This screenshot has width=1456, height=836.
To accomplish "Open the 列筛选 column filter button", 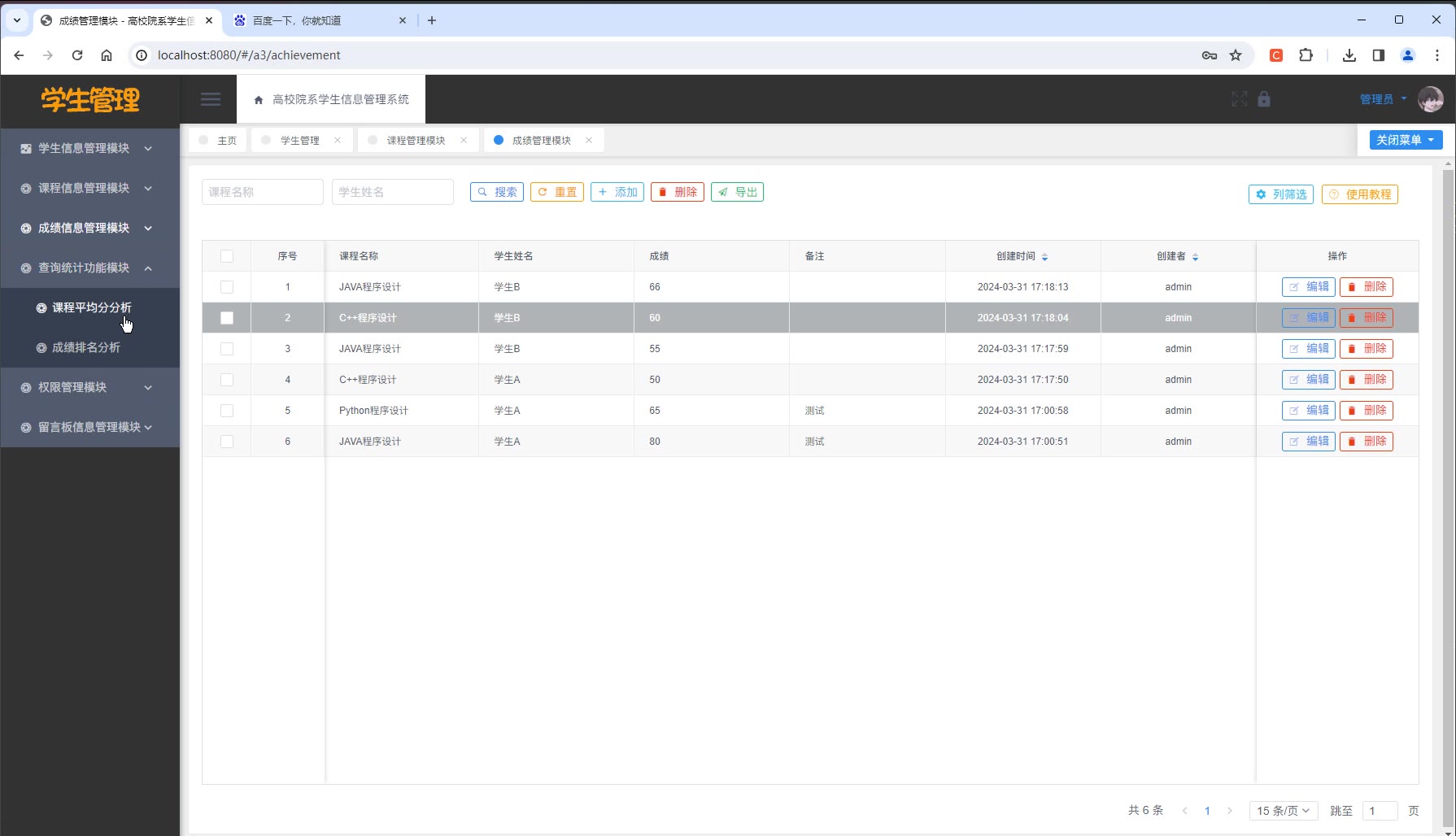I will [1281, 194].
